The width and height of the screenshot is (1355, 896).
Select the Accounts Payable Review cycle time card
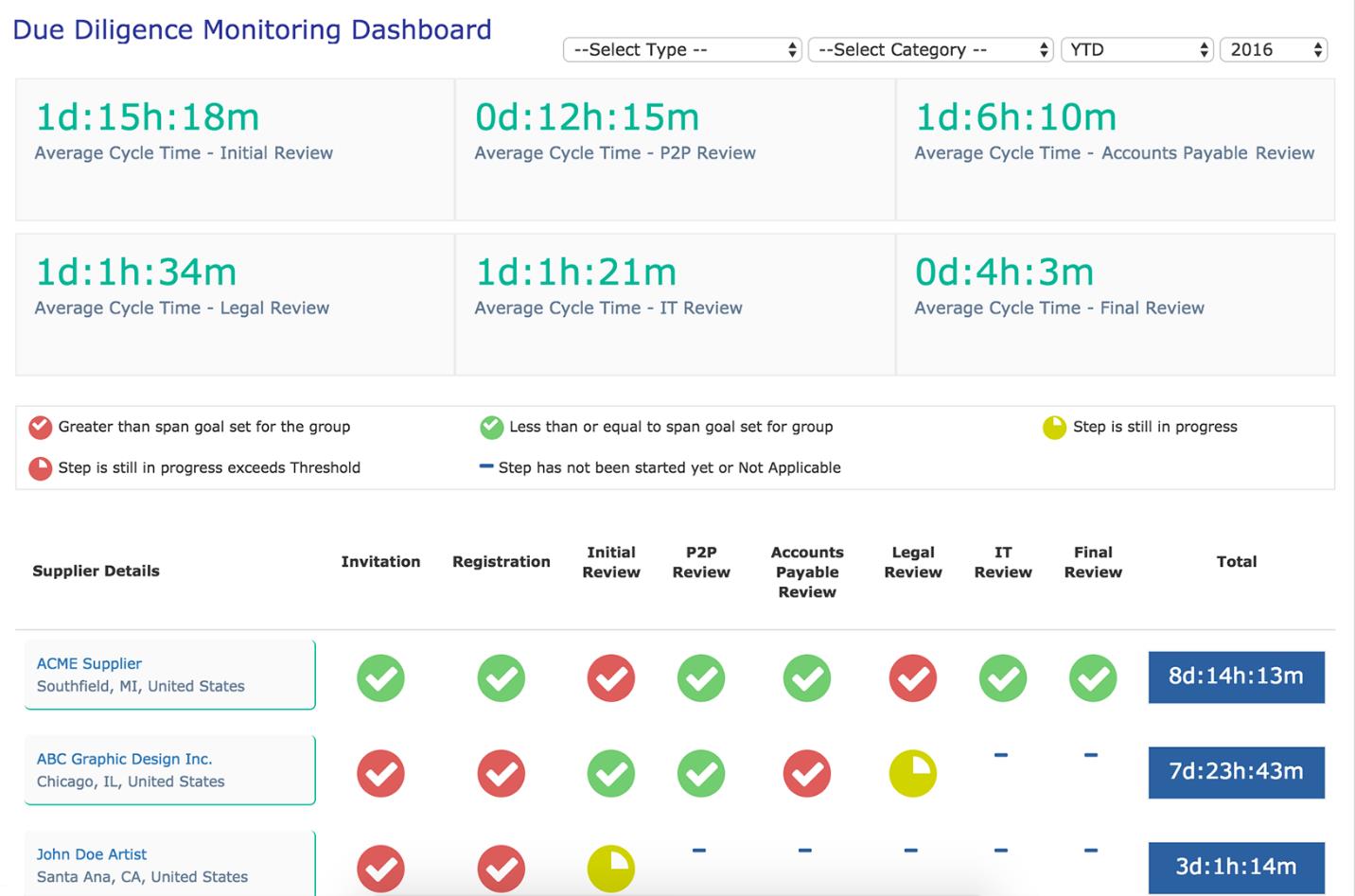(x=1116, y=149)
